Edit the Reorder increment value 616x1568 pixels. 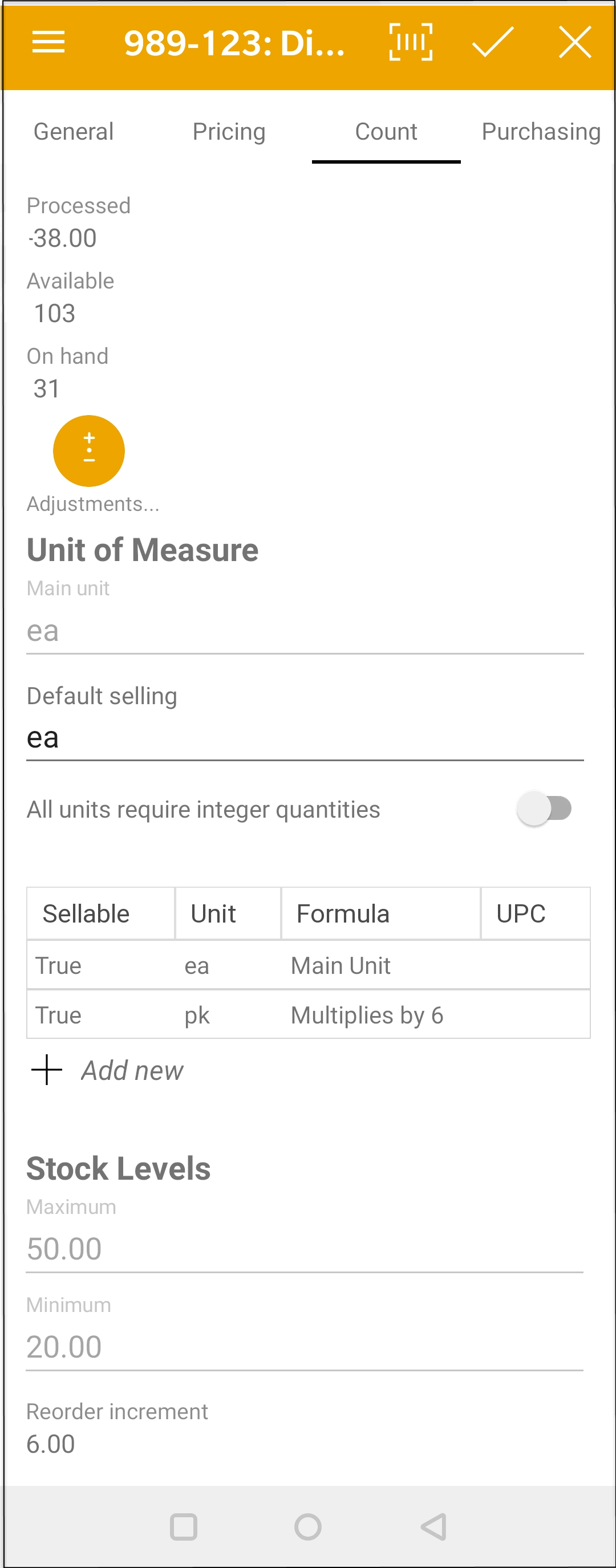51,1443
